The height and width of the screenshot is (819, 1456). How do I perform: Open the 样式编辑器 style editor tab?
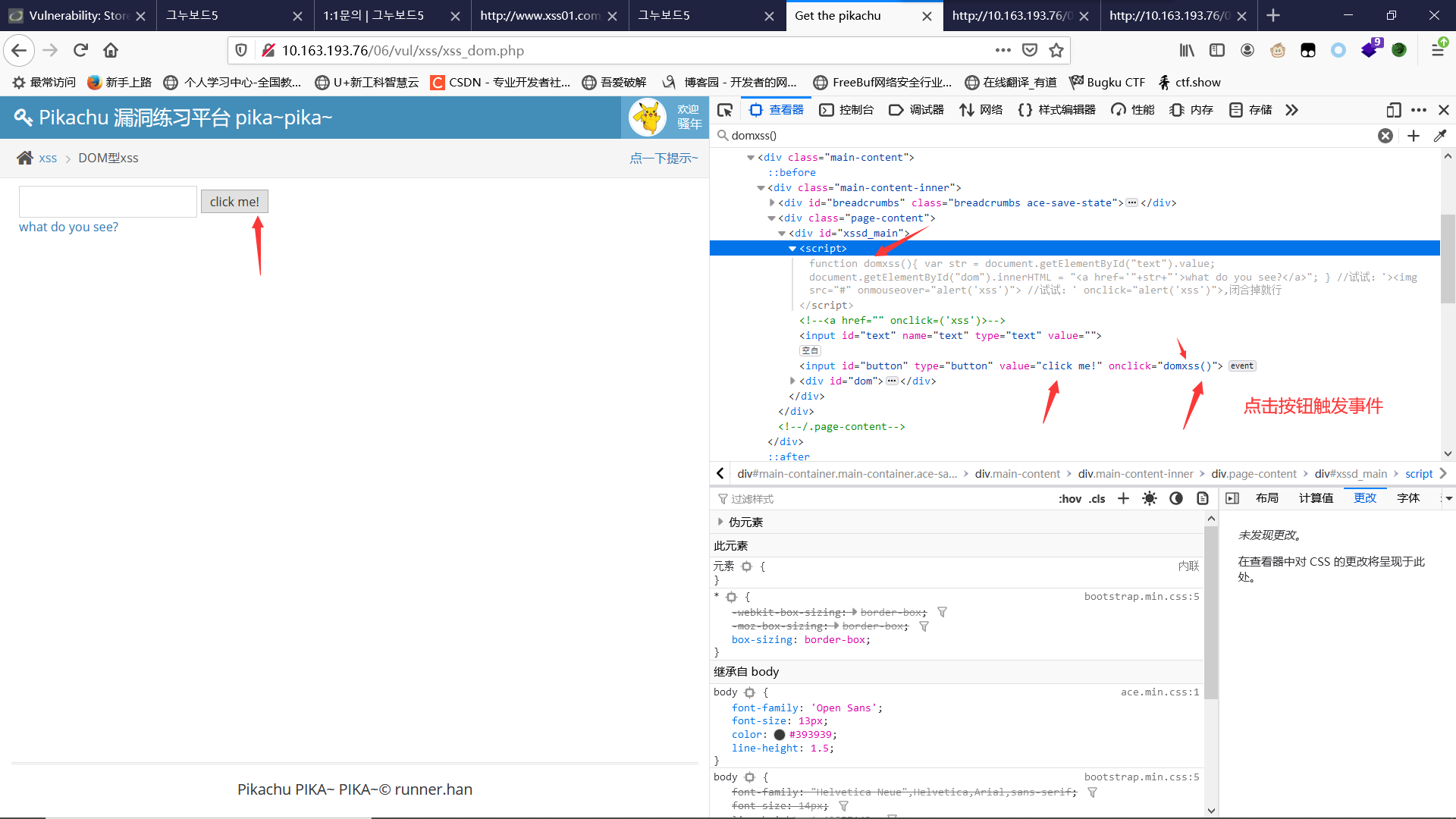click(1057, 110)
